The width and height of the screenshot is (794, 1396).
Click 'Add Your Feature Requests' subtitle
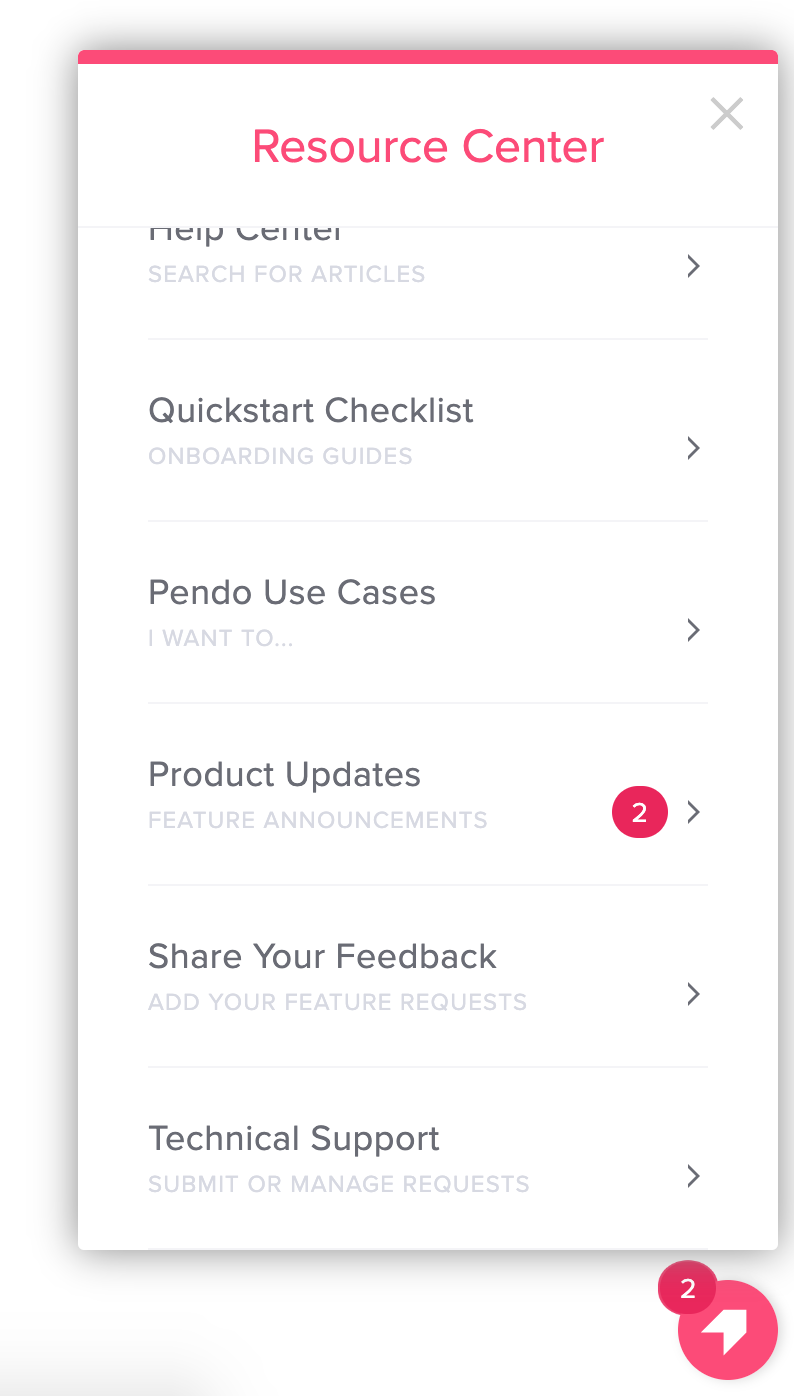pos(337,1002)
